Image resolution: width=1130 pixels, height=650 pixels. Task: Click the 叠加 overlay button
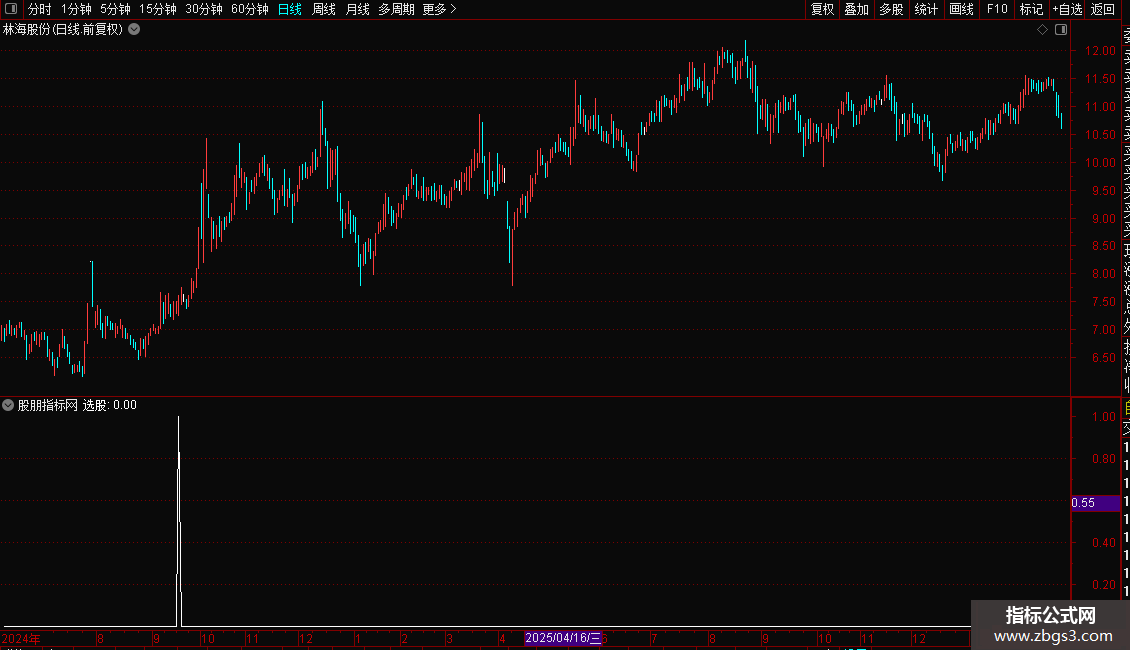(x=857, y=9)
